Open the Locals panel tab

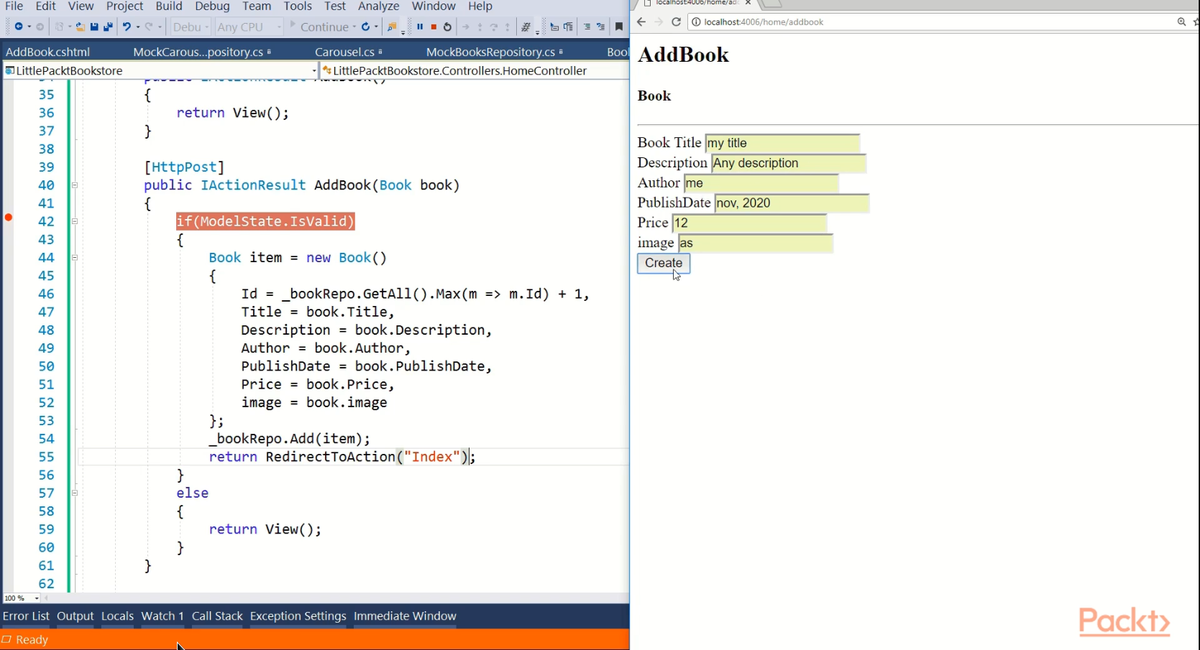click(x=117, y=616)
